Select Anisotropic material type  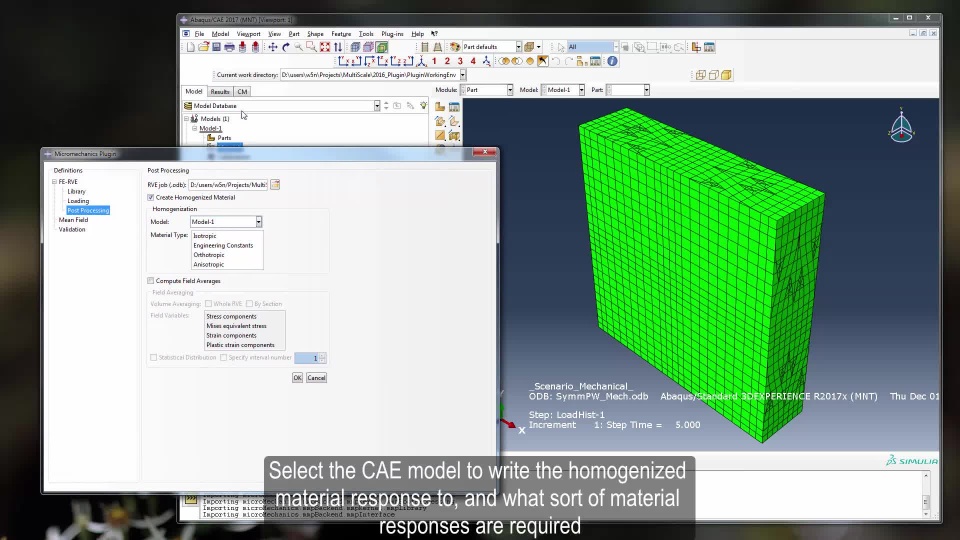(209, 264)
